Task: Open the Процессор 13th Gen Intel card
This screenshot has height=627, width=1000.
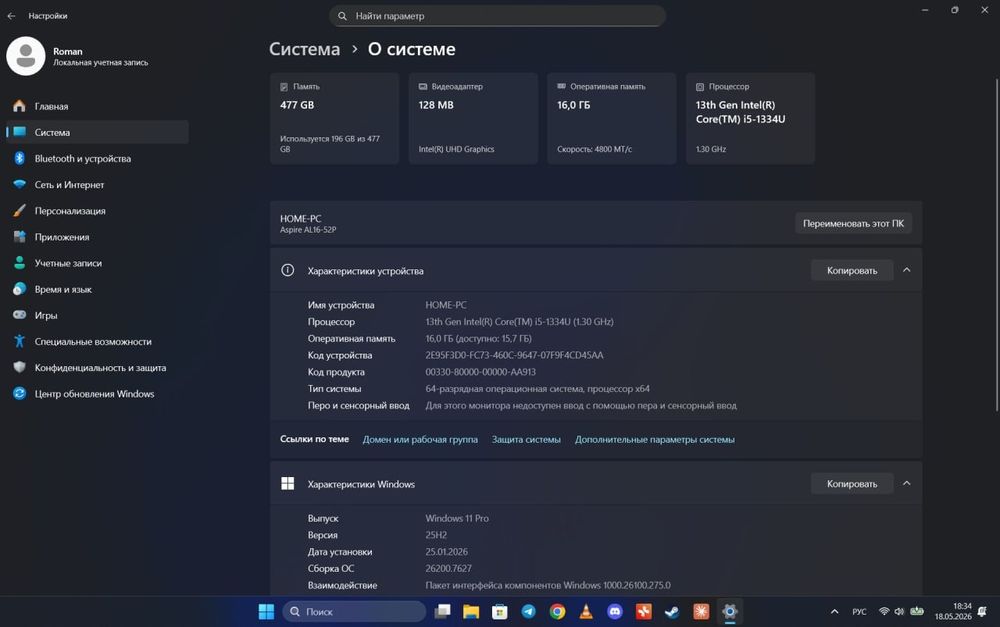Action: click(x=750, y=119)
